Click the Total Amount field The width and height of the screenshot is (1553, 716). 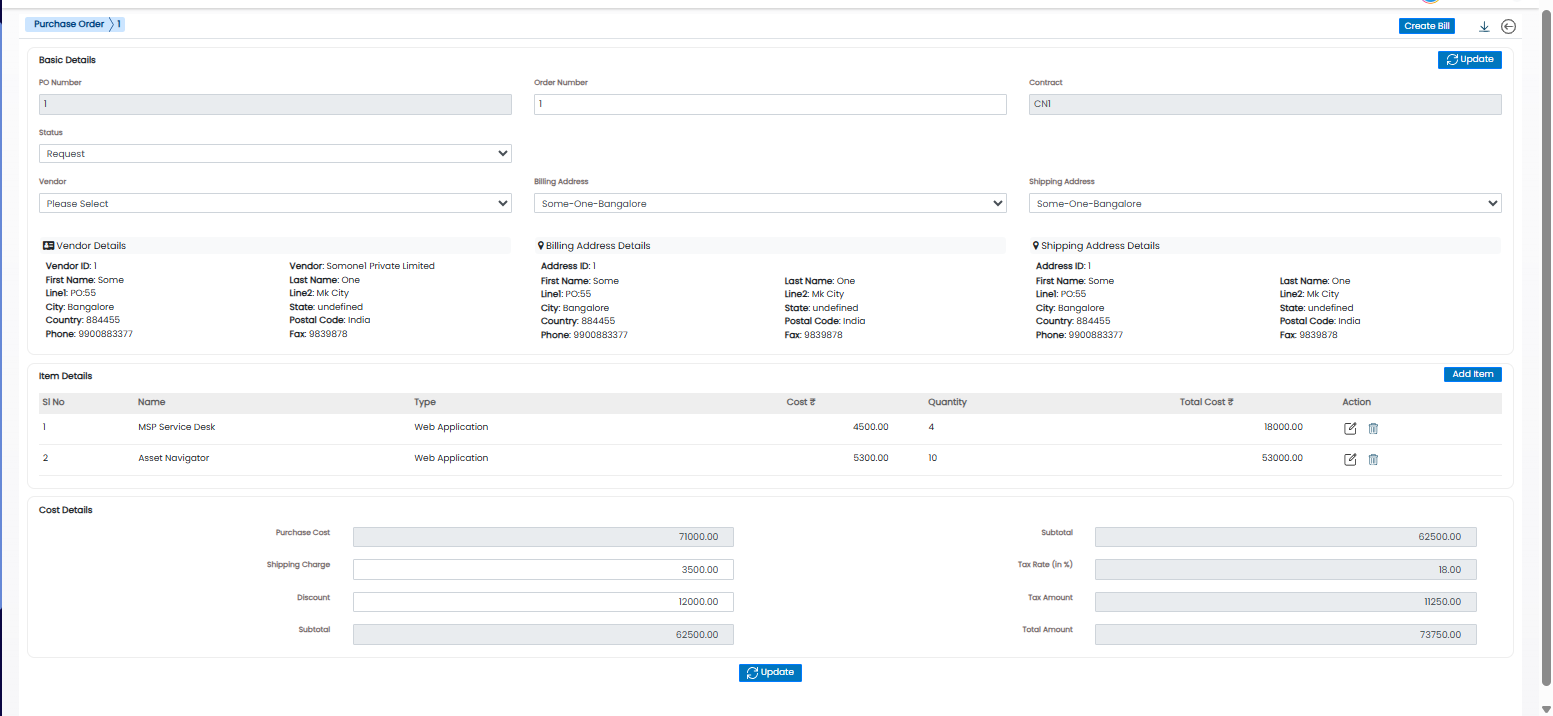pyautogui.click(x=1285, y=635)
